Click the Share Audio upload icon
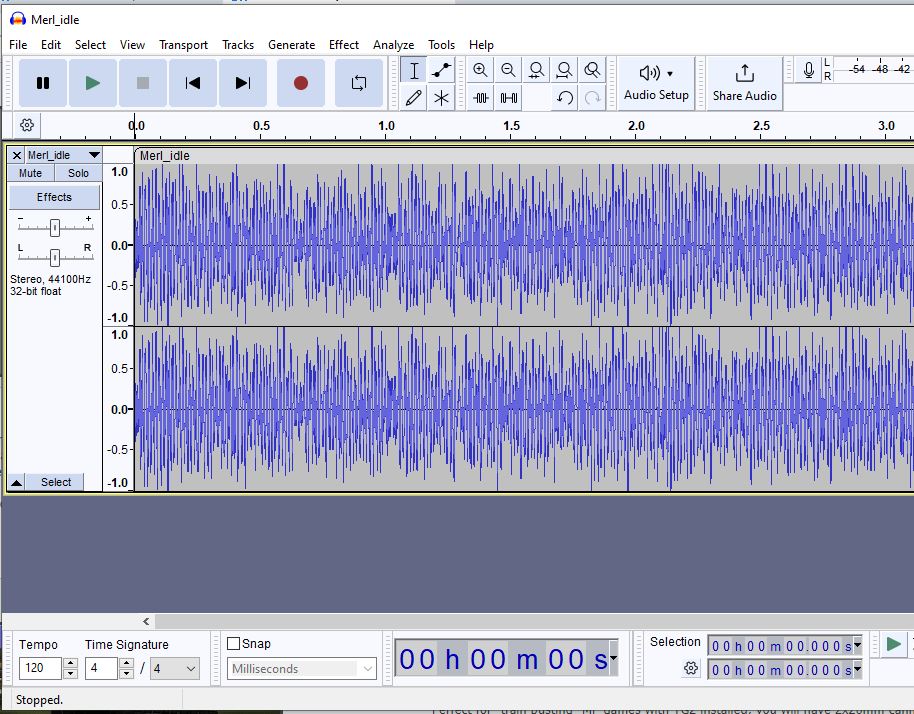 point(744,74)
